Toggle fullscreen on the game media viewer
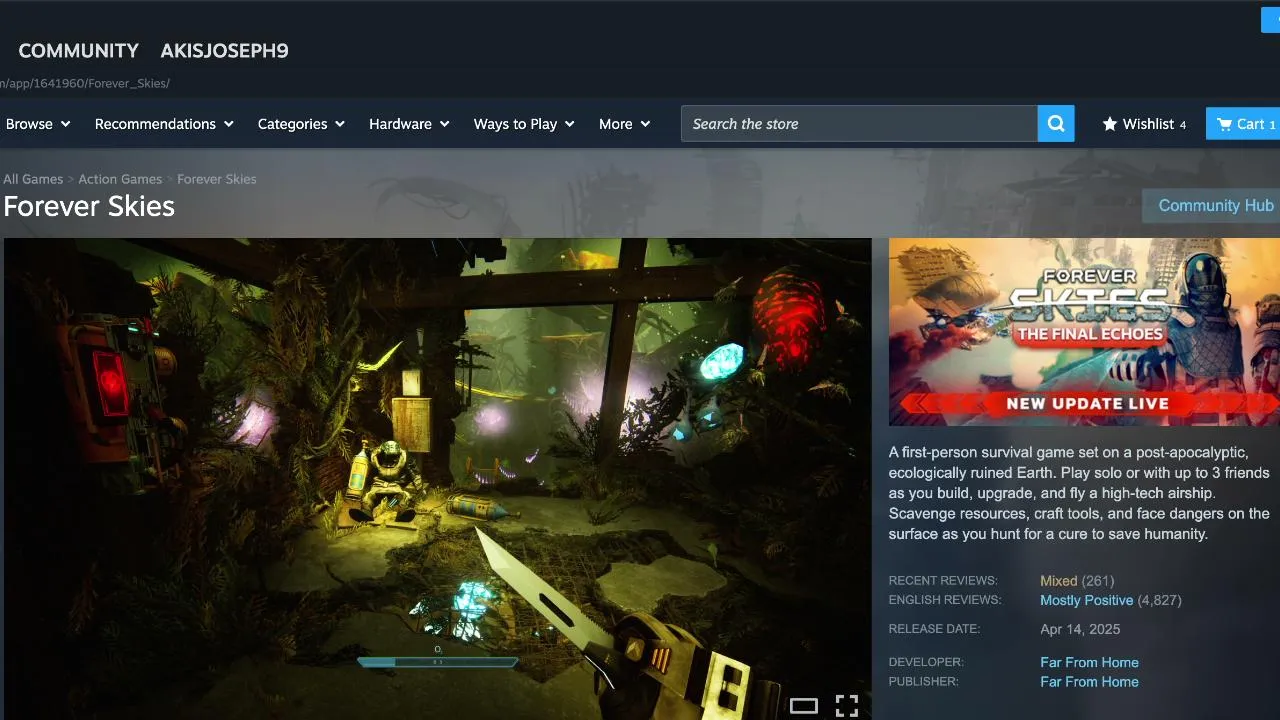The height and width of the screenshot is (720, 1280). click(847, 706)
